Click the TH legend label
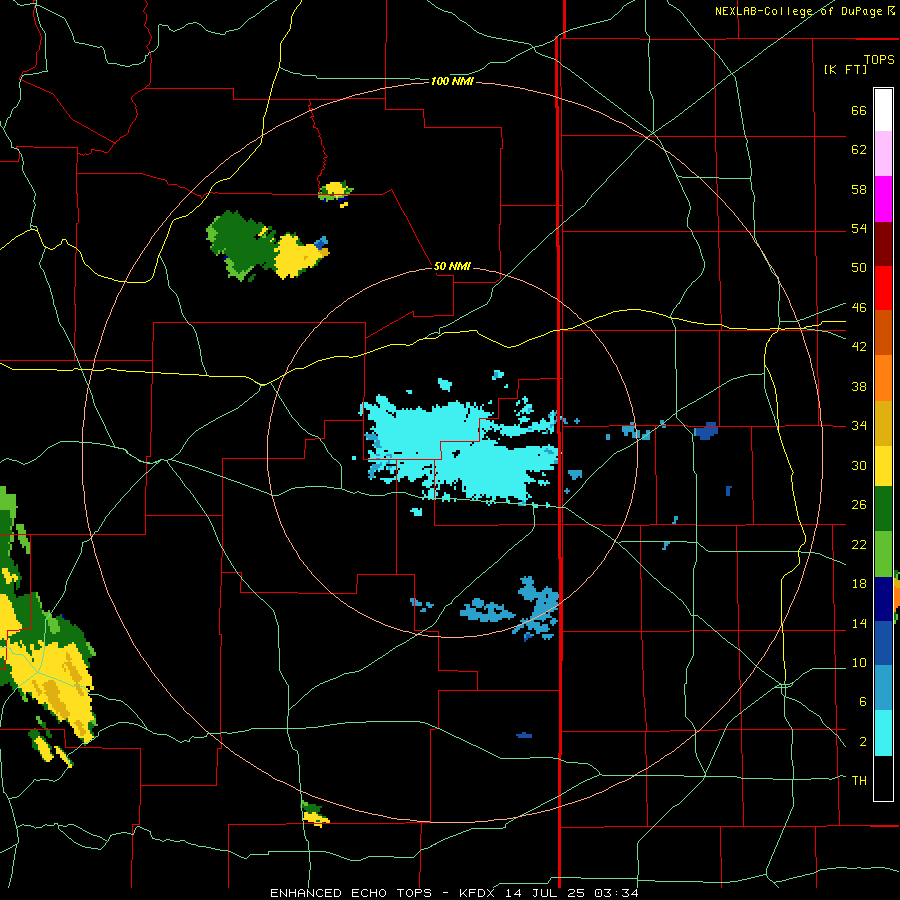900x900 pixels. [859, 781]
